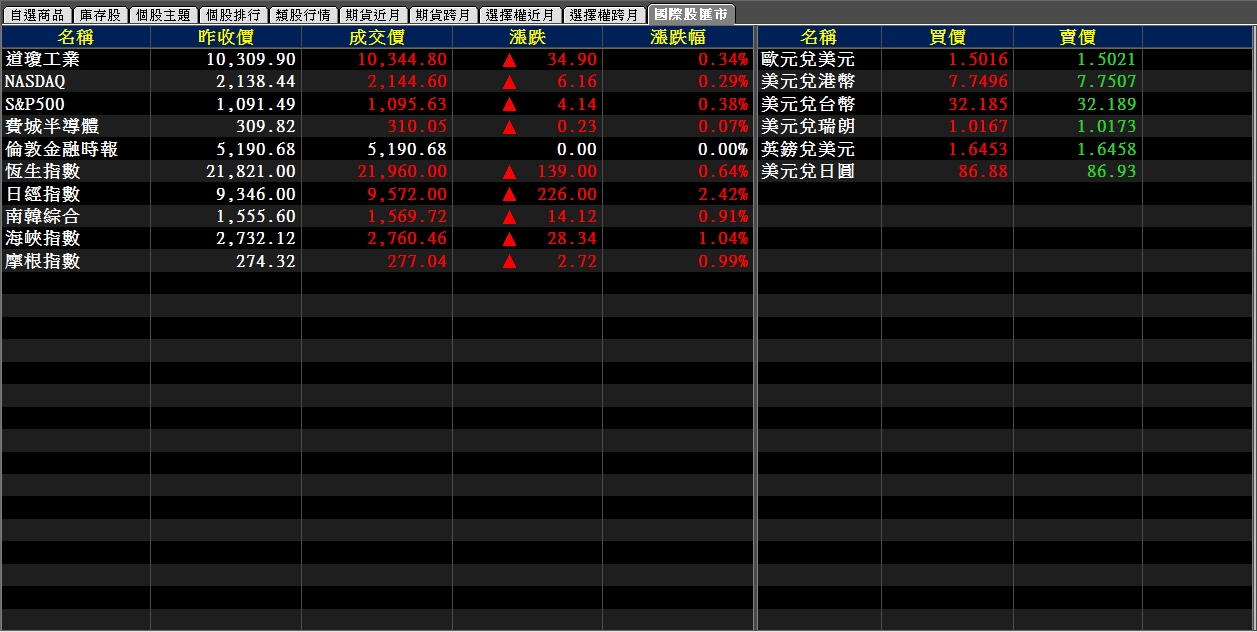Screen dimensions: 1257x632
Task: Click the up triangle in 摩根指數 row
Action: [x=509, y=262]
